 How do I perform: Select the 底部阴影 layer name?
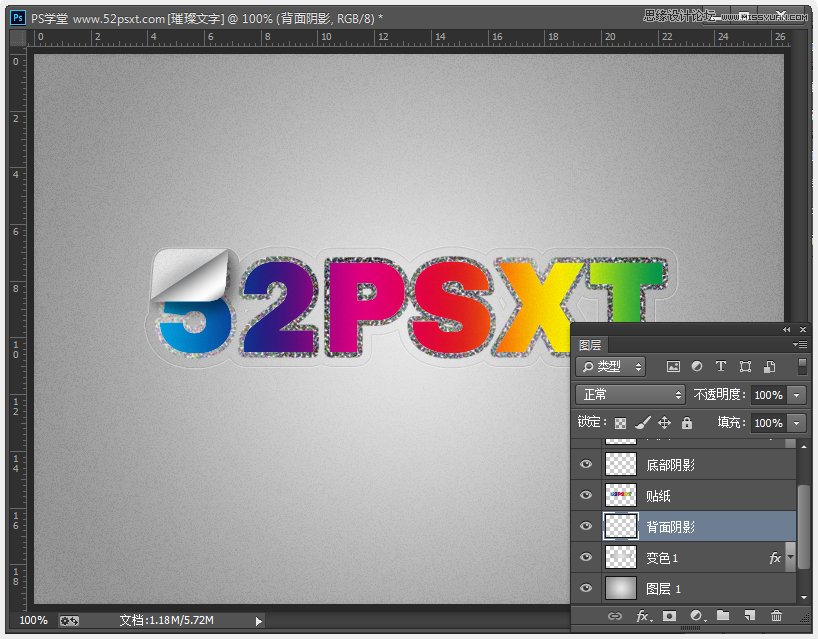pos(670,465)
